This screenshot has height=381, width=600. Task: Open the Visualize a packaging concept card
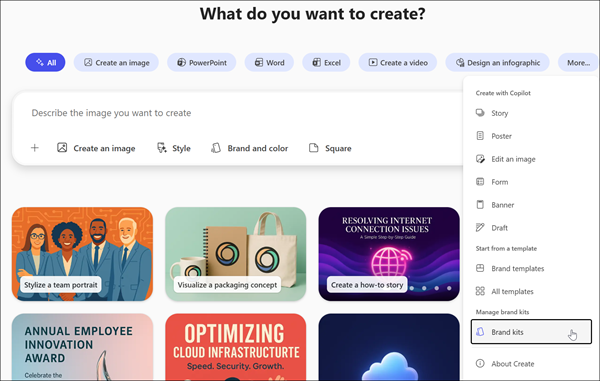click(236, 254)
